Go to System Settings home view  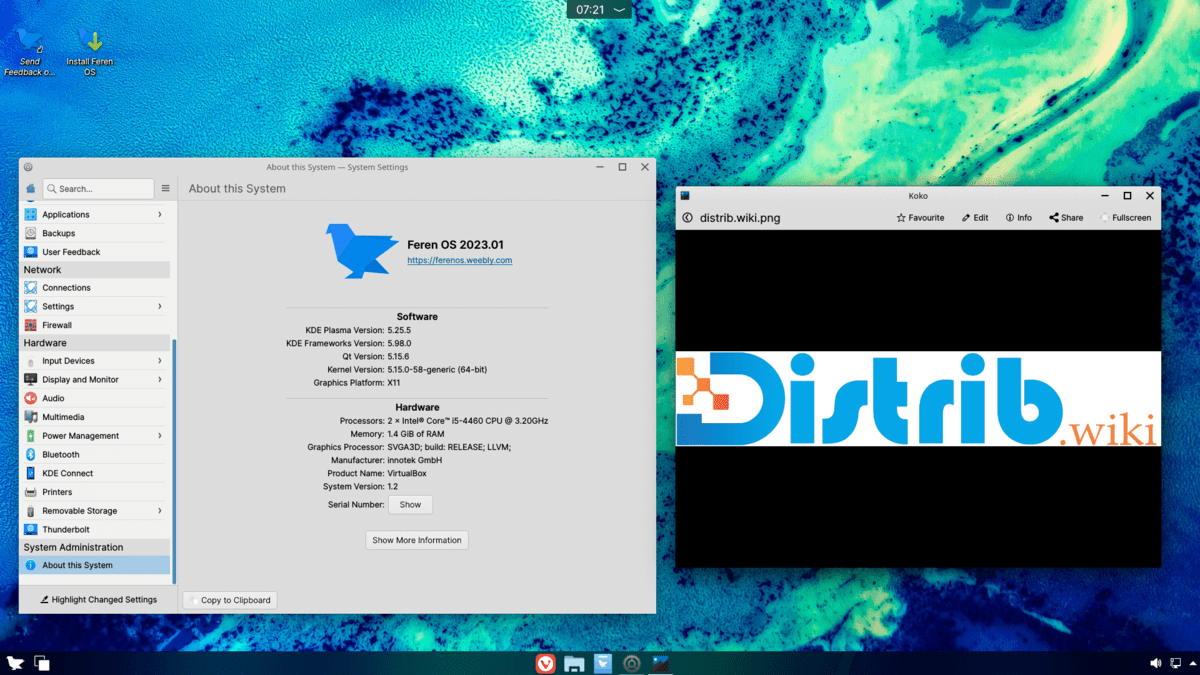tap(30, 188)
